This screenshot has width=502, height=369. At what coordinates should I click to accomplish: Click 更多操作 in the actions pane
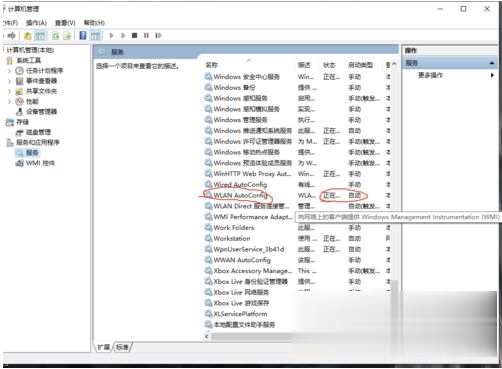coord(430,75)
